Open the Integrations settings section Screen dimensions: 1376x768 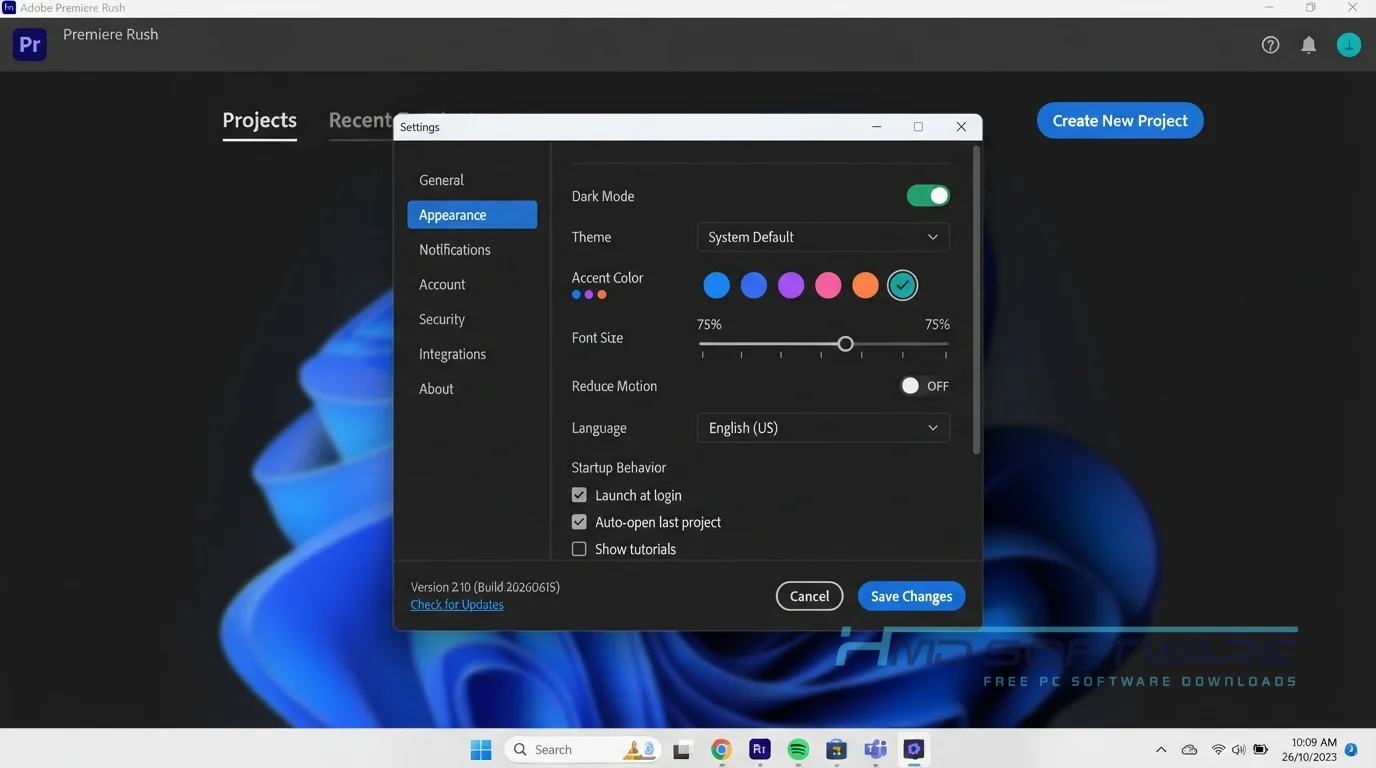(472, 354)
